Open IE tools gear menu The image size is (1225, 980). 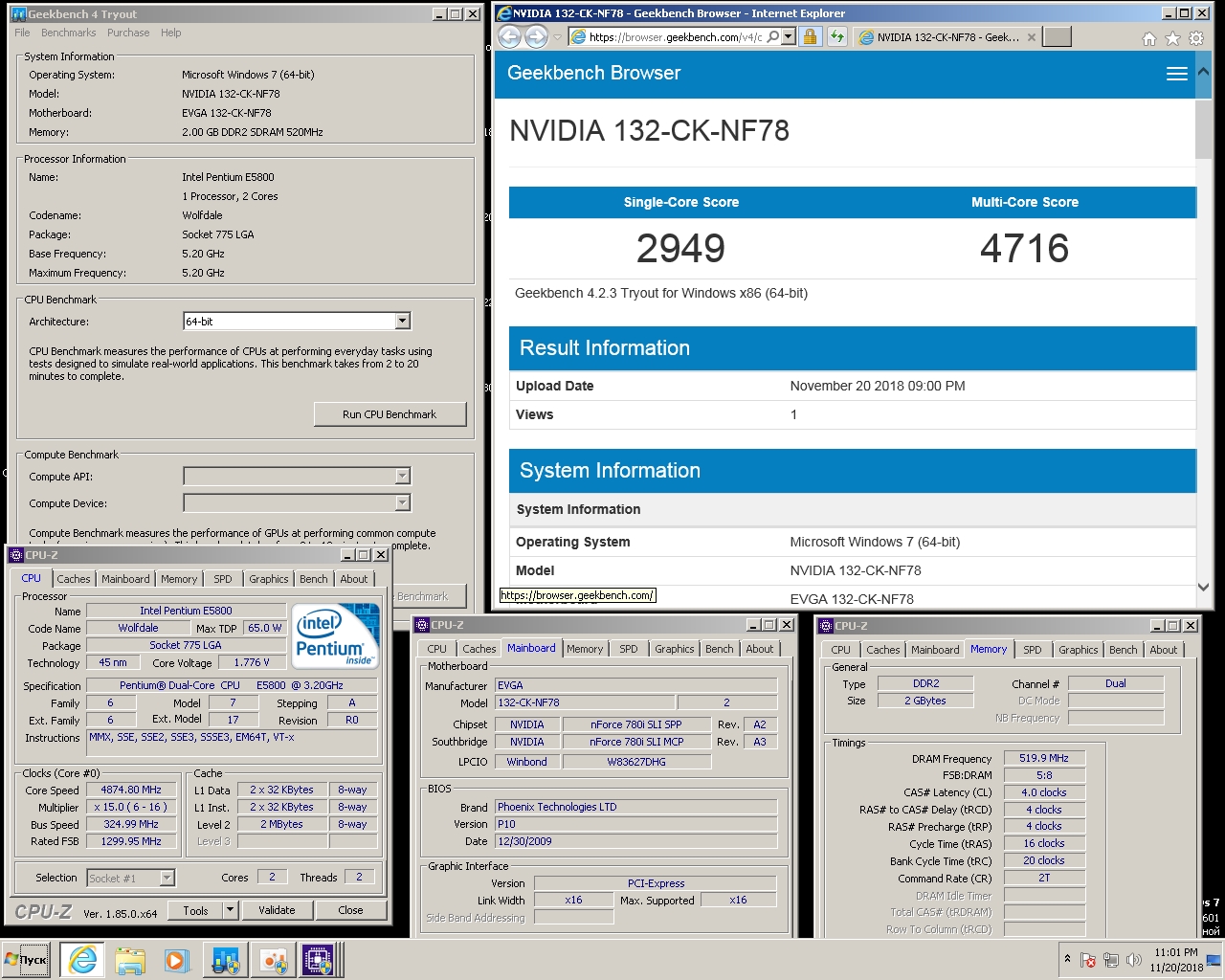pos(1196,38)
